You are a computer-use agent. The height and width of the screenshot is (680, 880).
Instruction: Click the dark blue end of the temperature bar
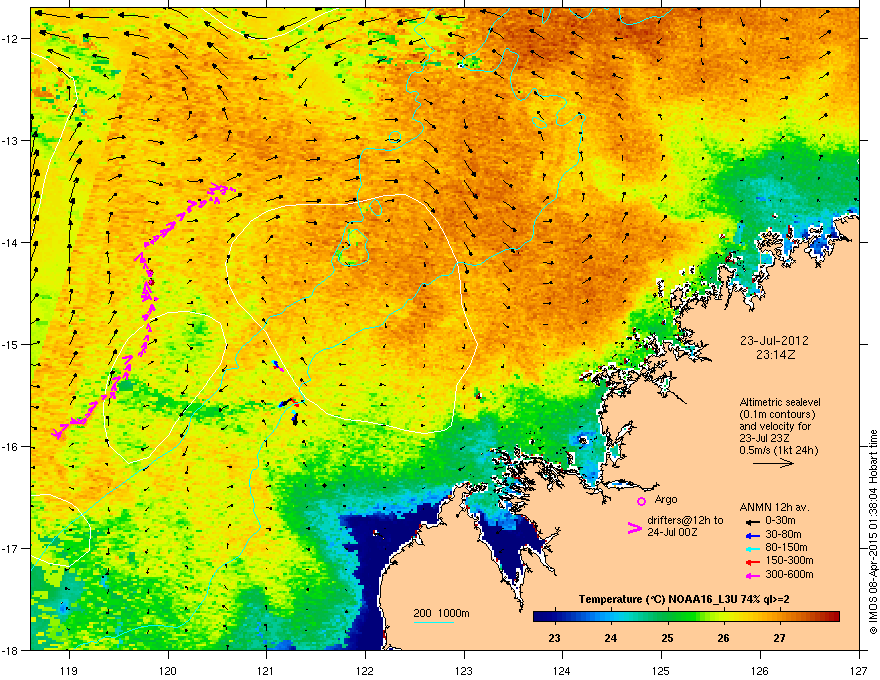point(540,617)
